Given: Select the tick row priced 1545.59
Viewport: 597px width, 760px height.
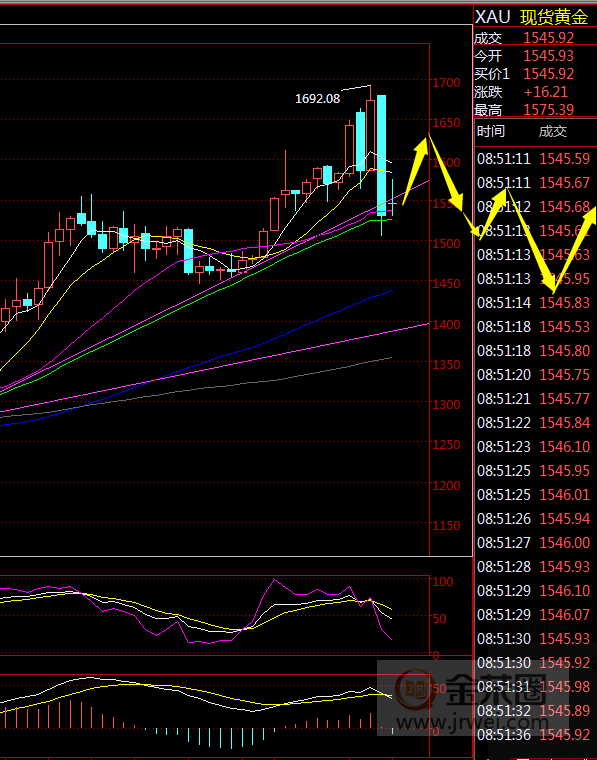Looking at the screenshot, I should [534, 158].
